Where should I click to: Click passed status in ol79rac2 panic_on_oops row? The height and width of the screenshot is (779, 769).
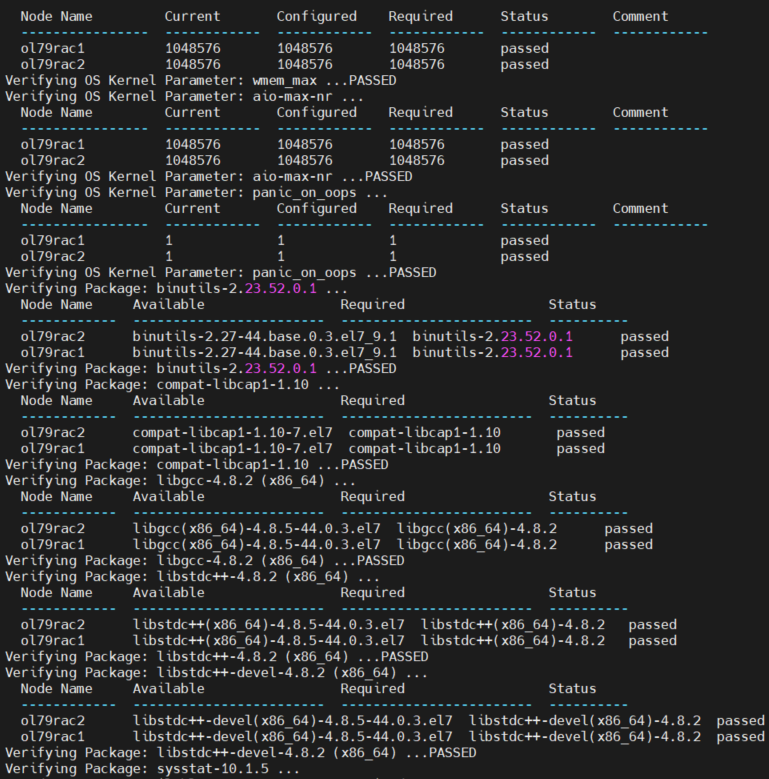tap(525, 257)
